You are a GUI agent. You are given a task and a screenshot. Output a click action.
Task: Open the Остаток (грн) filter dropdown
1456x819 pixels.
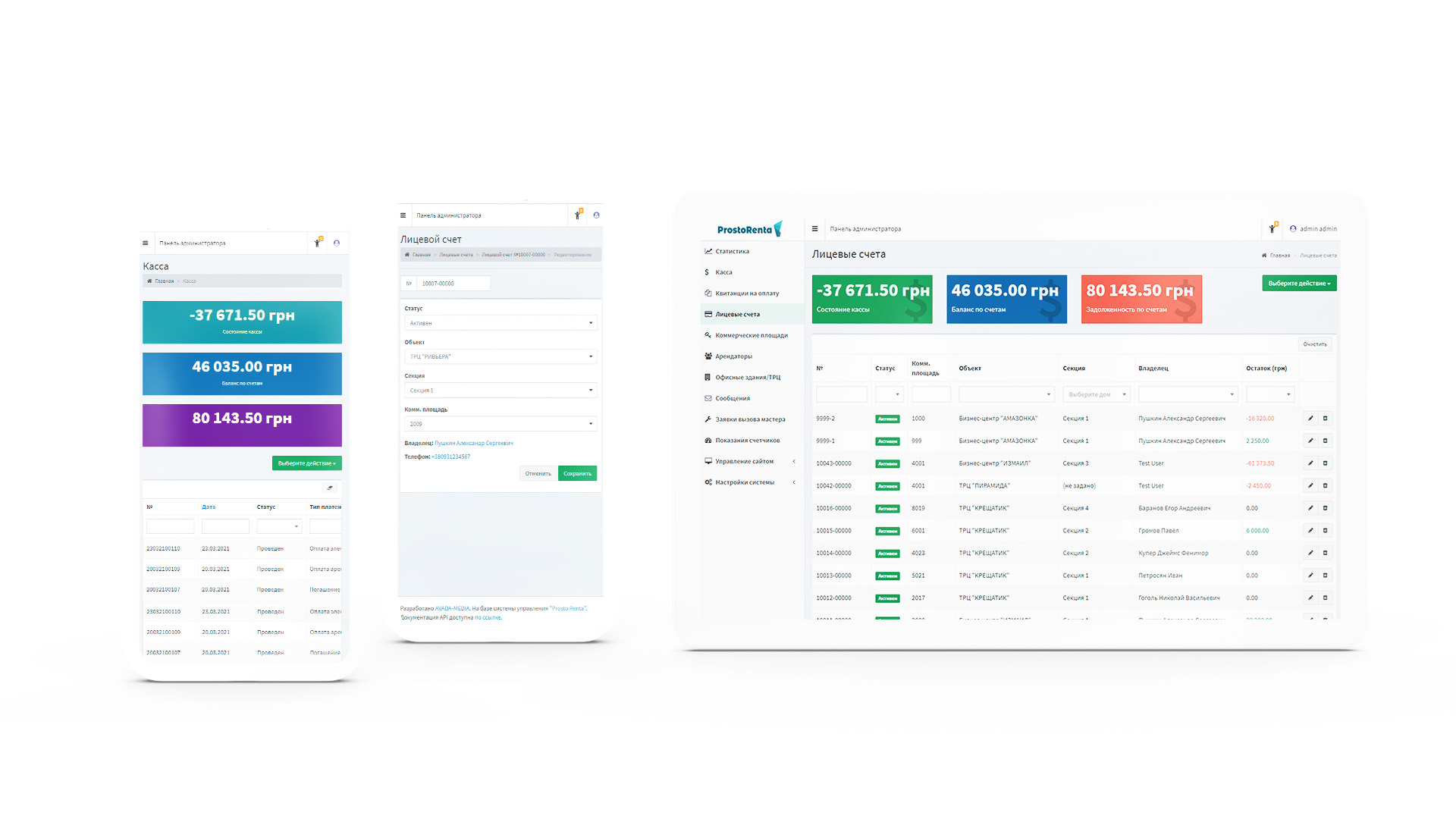1270,394
